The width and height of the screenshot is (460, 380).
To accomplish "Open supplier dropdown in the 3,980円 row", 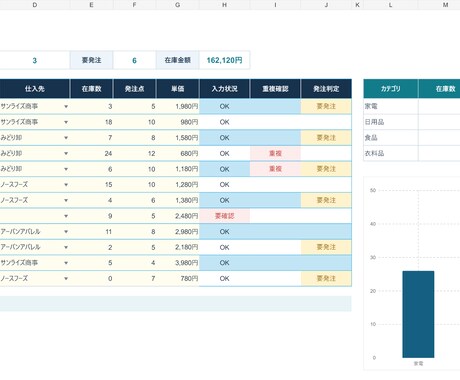I will click(x=66, y=263).
